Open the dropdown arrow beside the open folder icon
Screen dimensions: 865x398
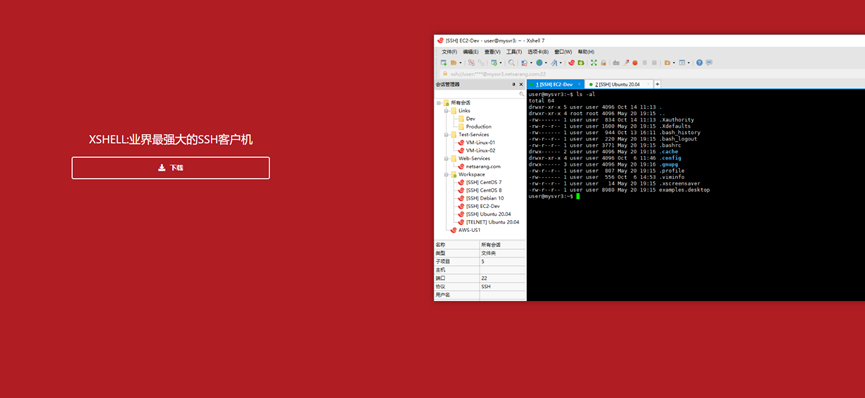click(460, 63)
